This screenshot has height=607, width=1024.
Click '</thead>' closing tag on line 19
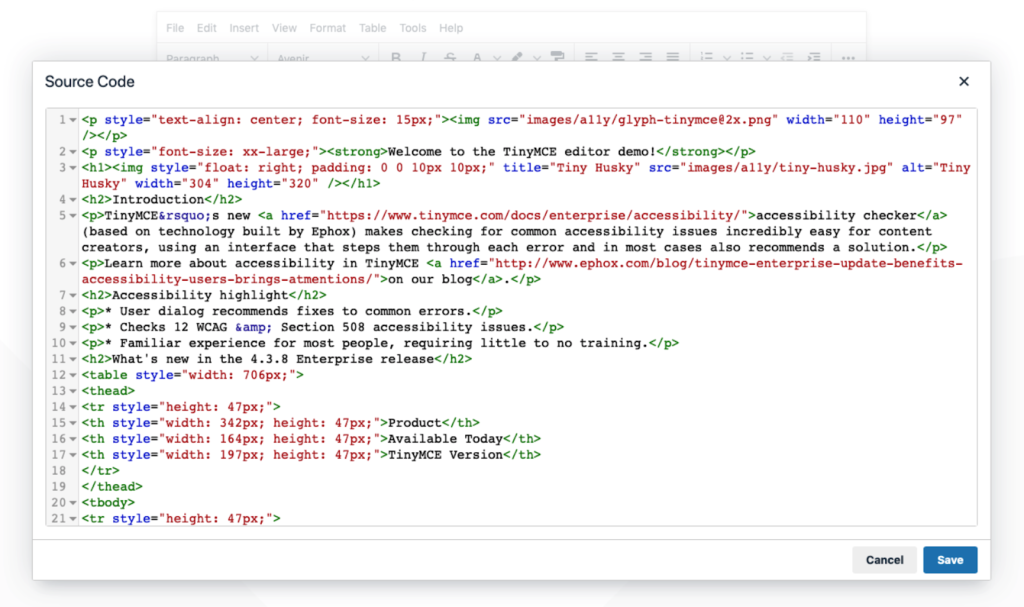(x=112, y=487)
